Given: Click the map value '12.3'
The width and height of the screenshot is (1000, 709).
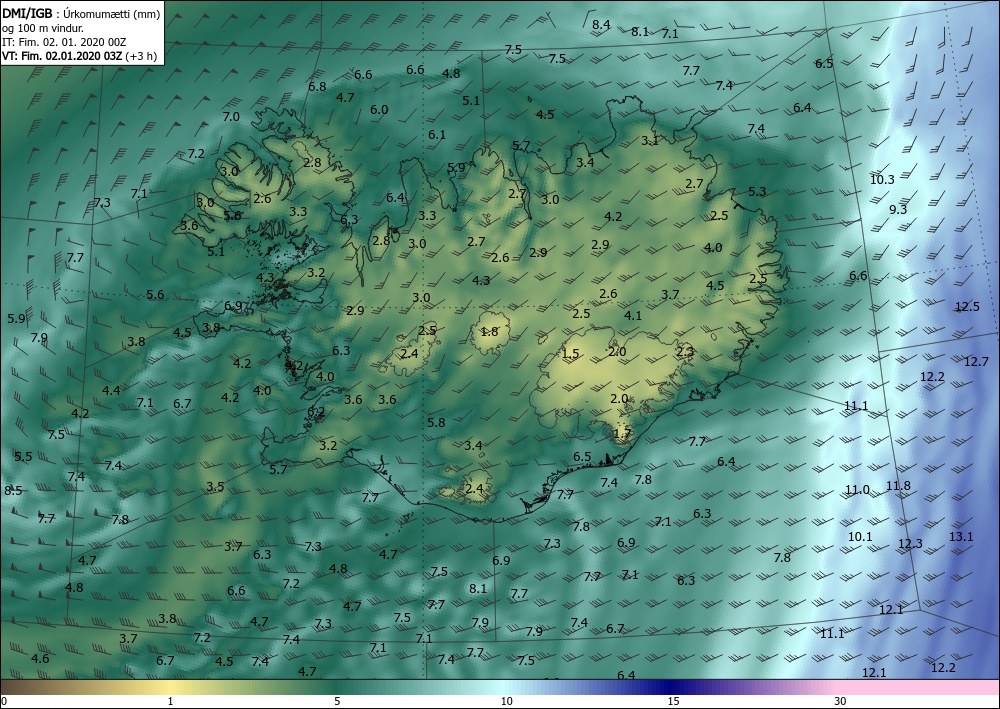Looking at the screenshot, I should (x=910, y=544).
